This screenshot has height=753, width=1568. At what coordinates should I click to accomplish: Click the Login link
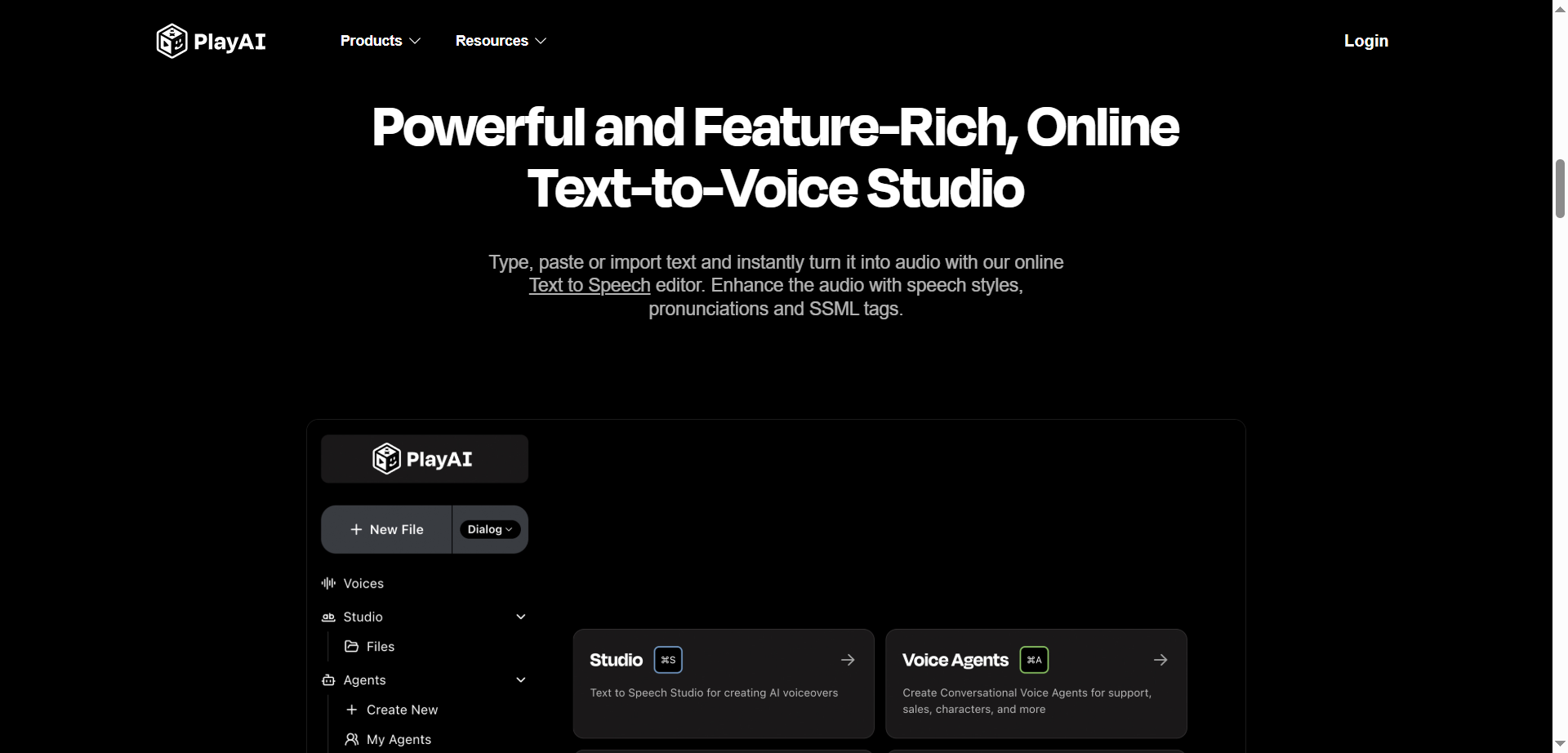pos(1365,40)
